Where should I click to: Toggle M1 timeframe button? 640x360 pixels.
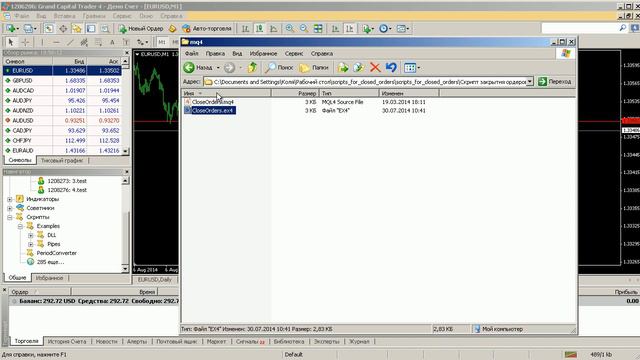[x=162, y=42]
